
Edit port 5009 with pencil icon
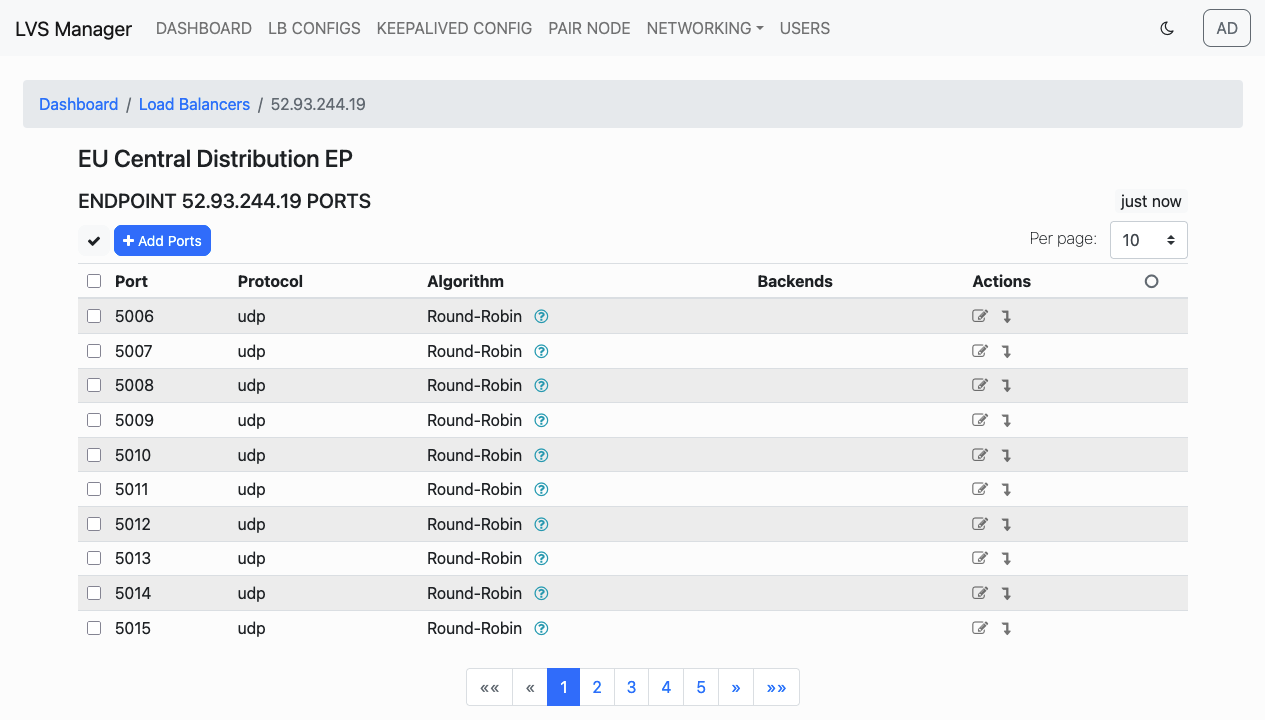pyautogui.click(x=980, y=420)
